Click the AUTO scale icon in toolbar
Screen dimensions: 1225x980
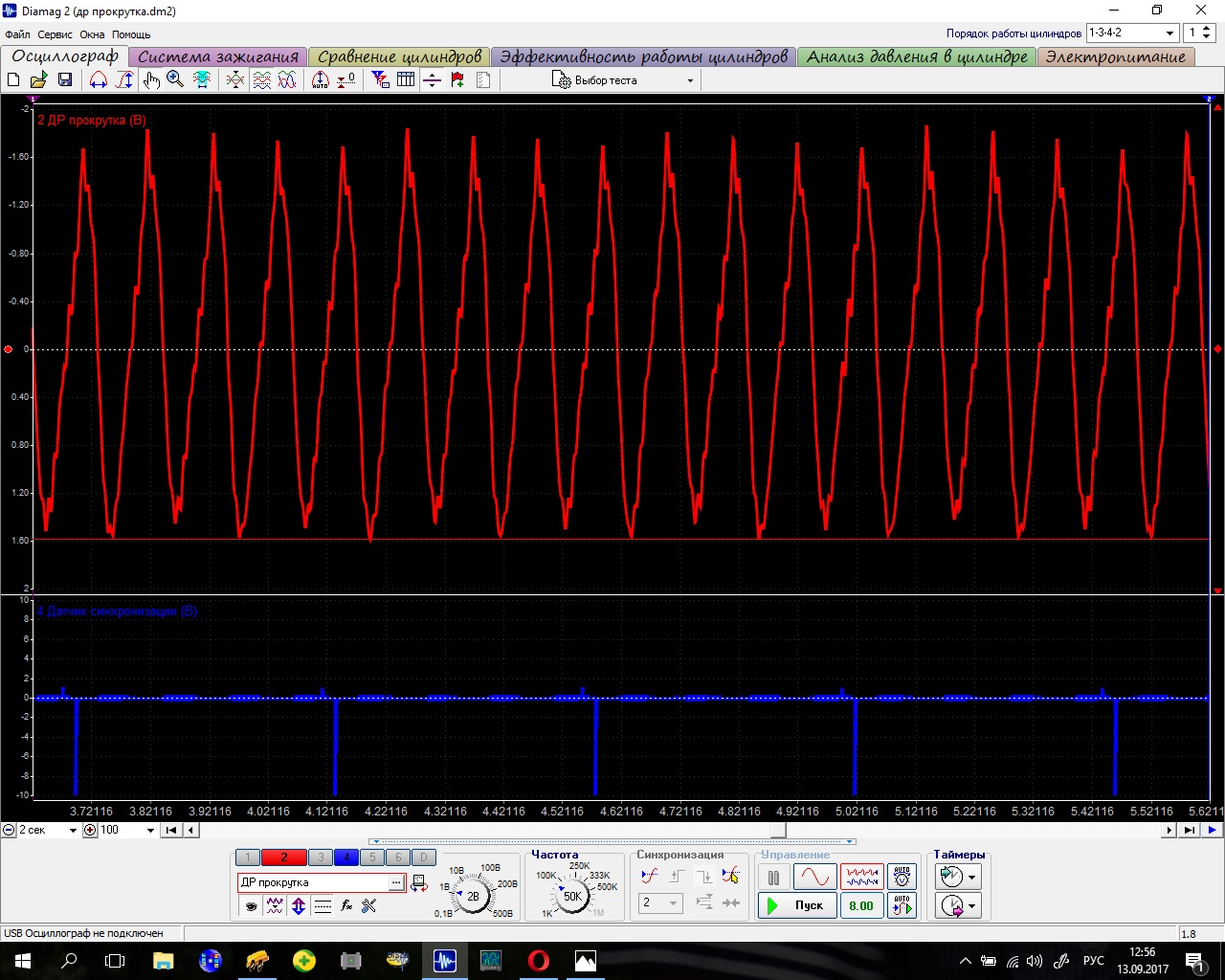coord(321,80)
